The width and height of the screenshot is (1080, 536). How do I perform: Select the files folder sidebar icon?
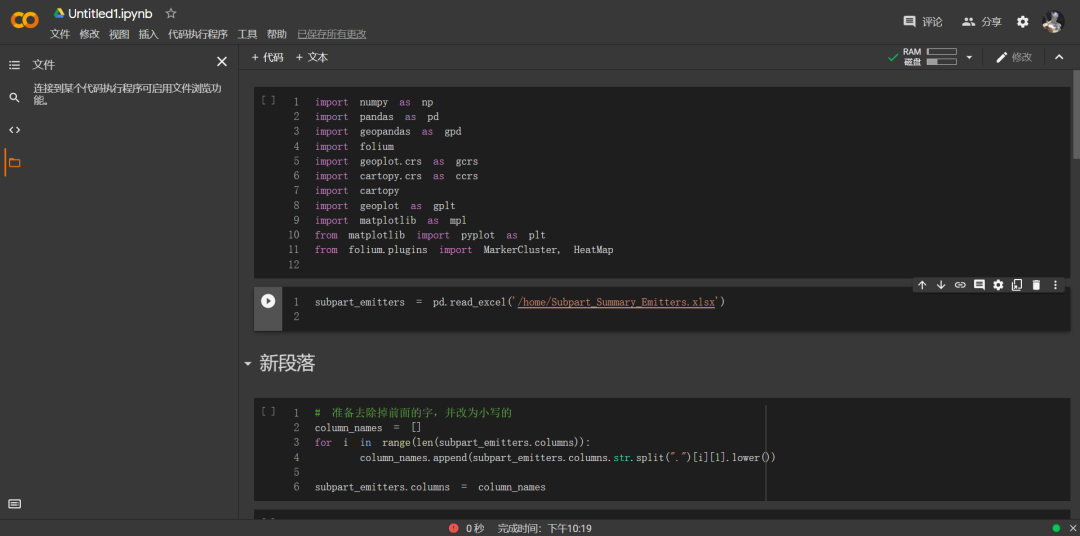tap(14, 163)
